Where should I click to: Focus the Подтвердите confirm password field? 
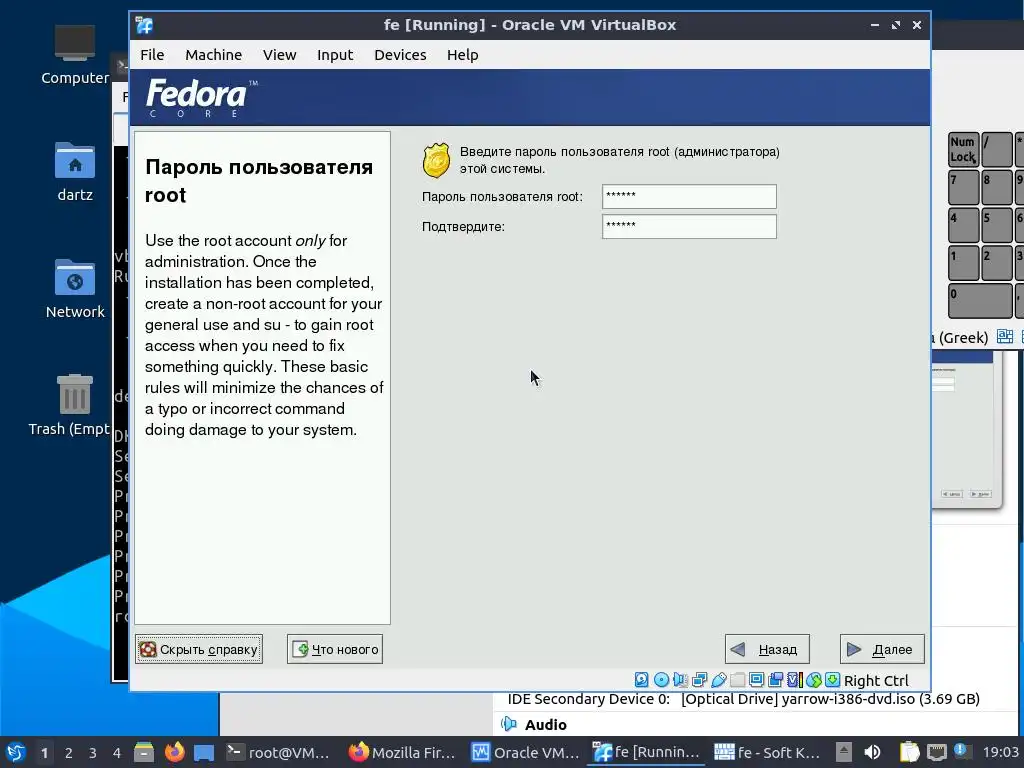pyautogui.click(x=689, y=226)
